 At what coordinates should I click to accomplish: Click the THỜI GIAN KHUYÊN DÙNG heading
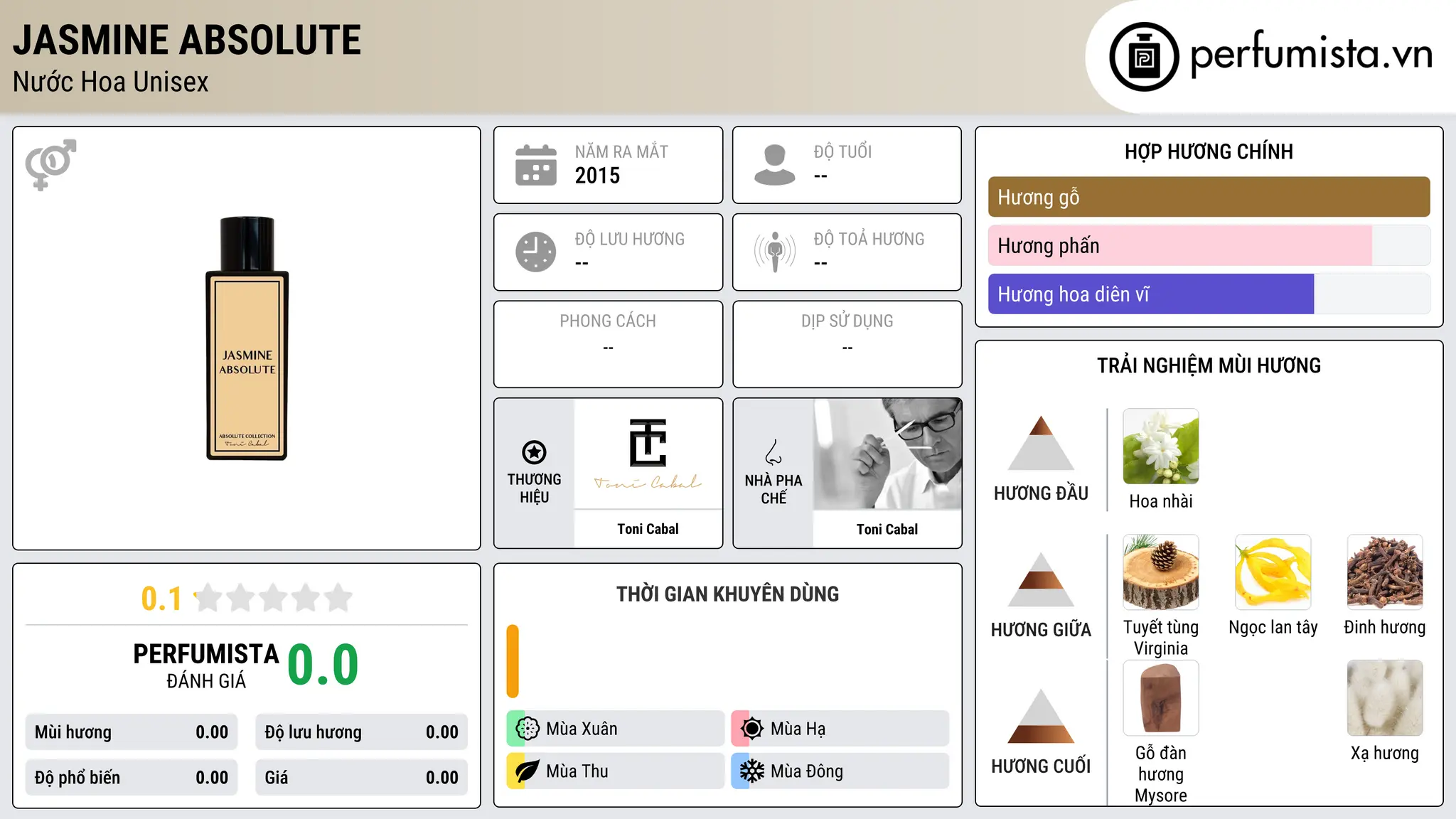(727, 594)
